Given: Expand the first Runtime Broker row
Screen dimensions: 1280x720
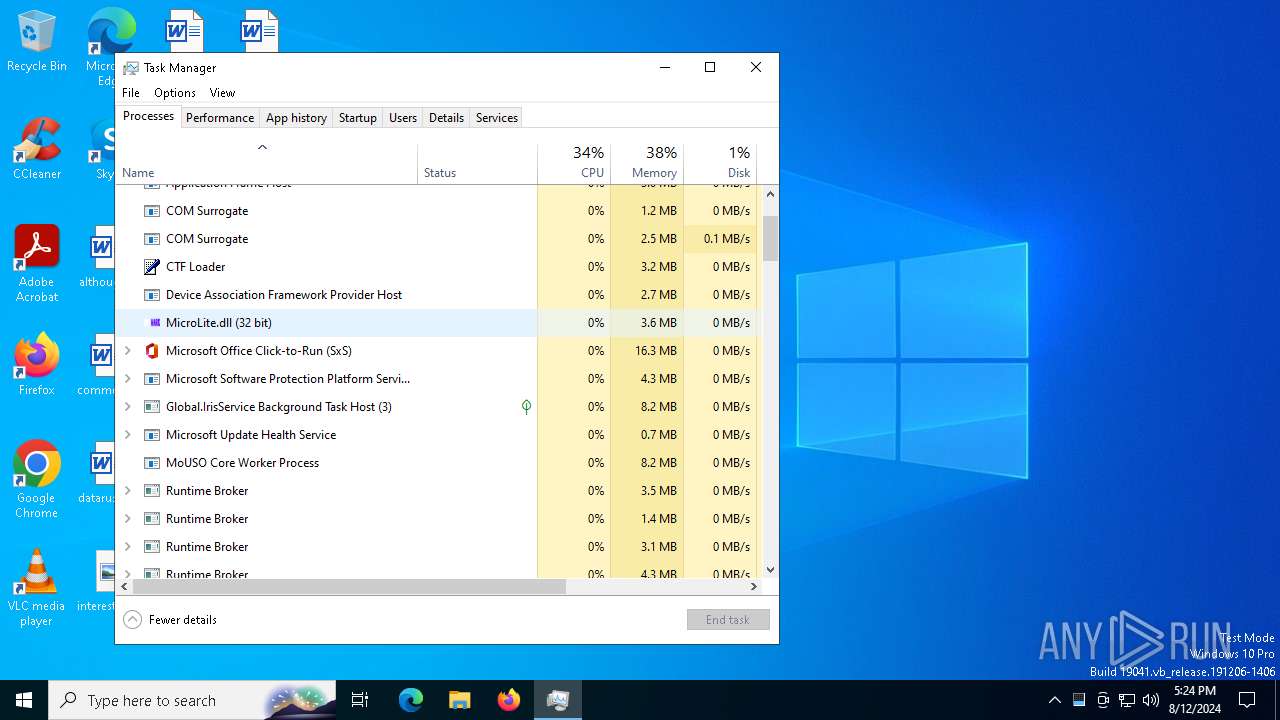Looking at the screenshot, I should [x=127, y=491].
